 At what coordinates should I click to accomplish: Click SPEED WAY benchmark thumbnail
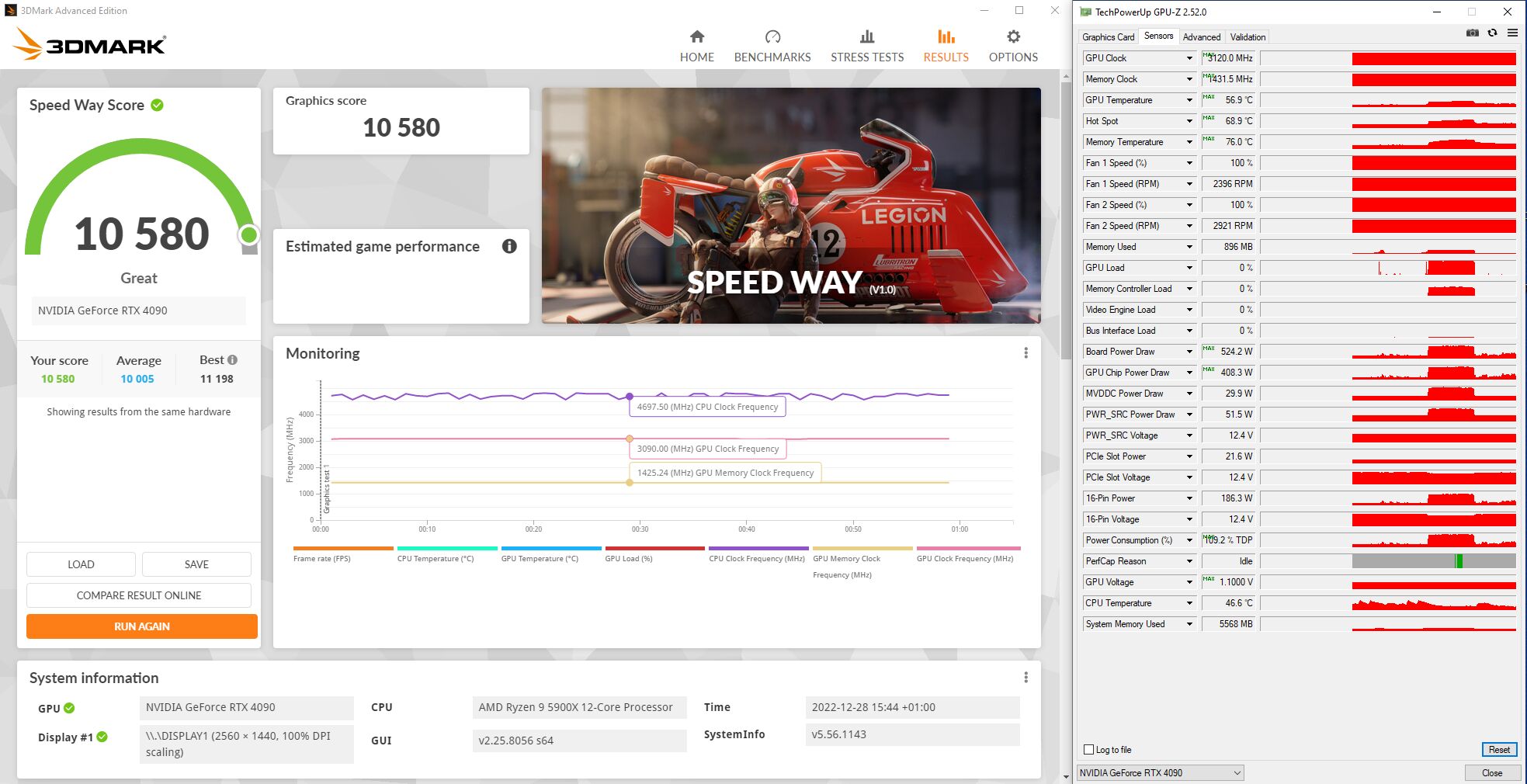tap(791, 206)
